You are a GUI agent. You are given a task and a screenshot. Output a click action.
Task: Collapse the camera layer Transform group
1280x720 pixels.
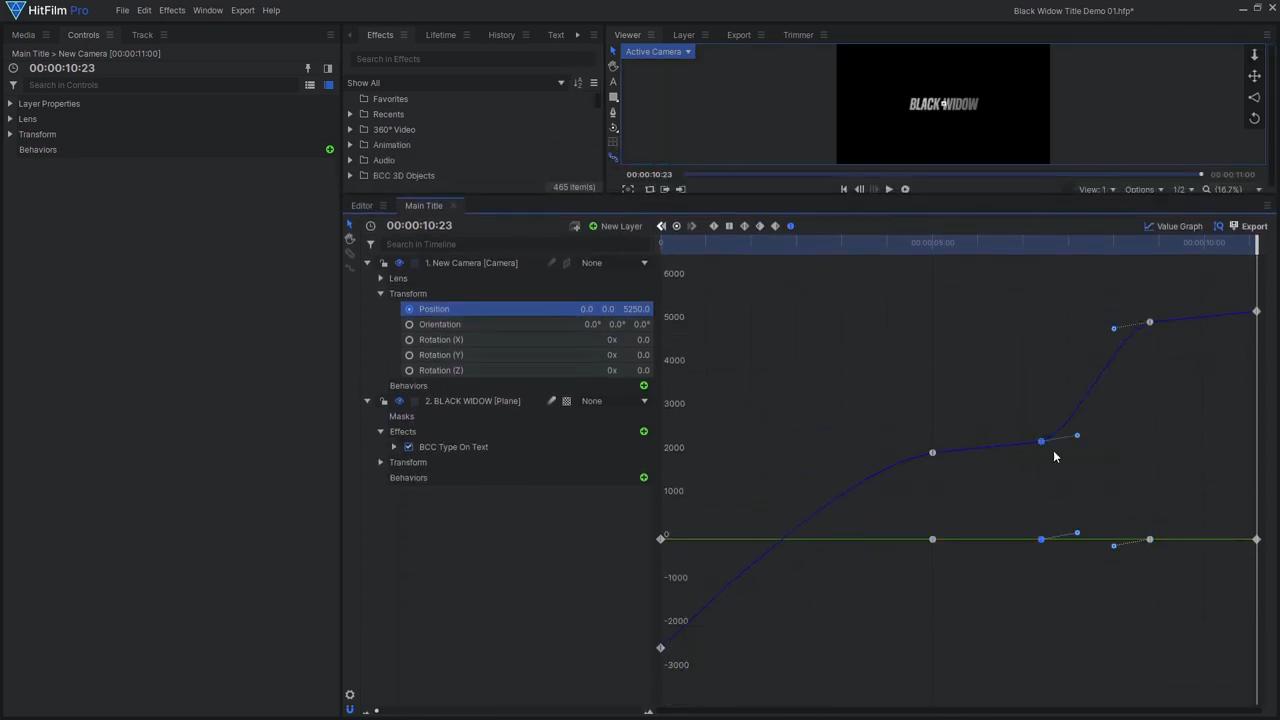click(381, 294)
